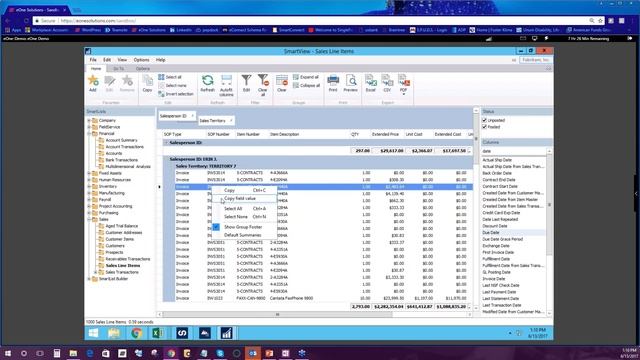640x360 pixels.
Task: Open the Options menu
Action: pos(142,60)
